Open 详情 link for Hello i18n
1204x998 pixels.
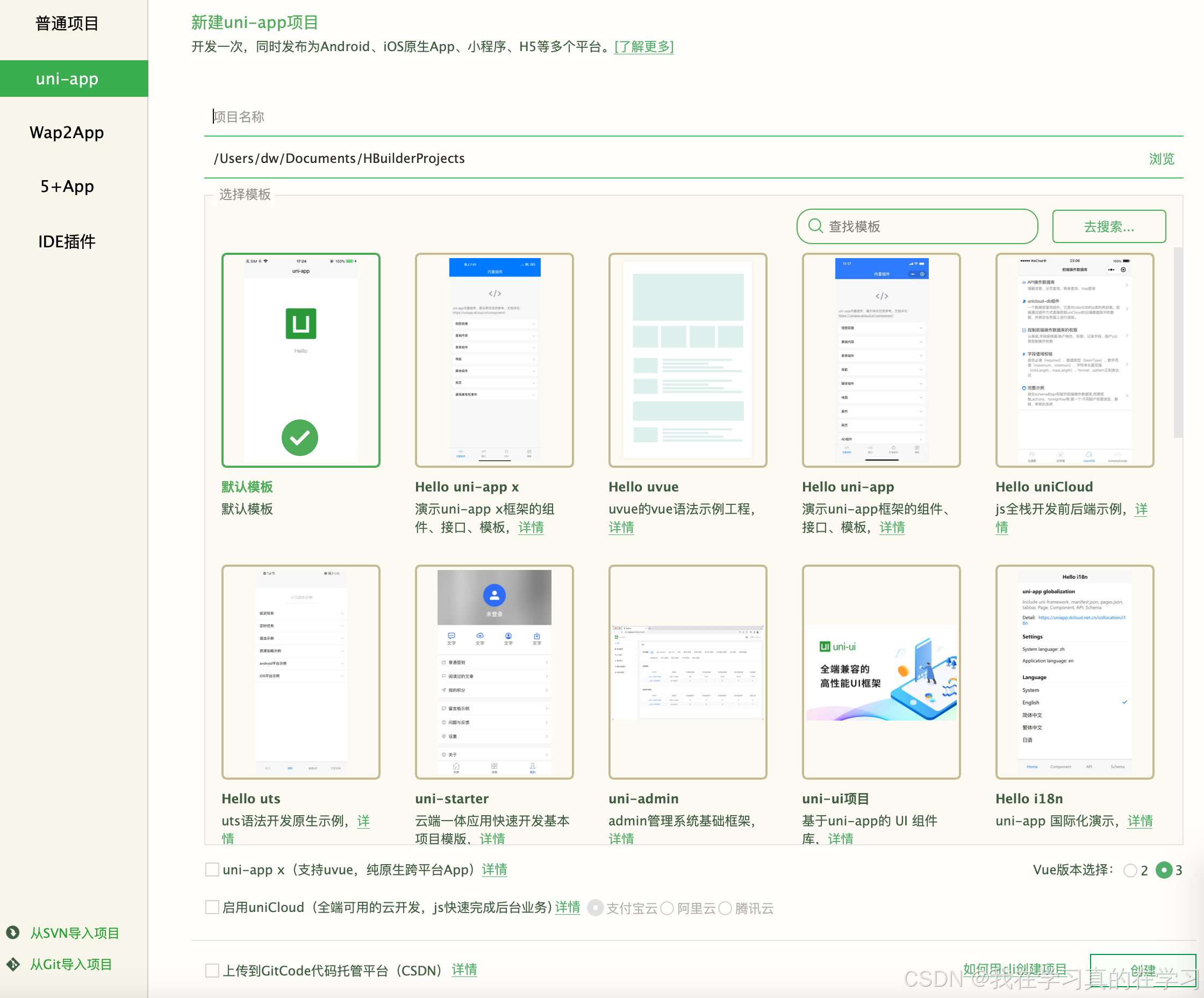pos(1140,821)
